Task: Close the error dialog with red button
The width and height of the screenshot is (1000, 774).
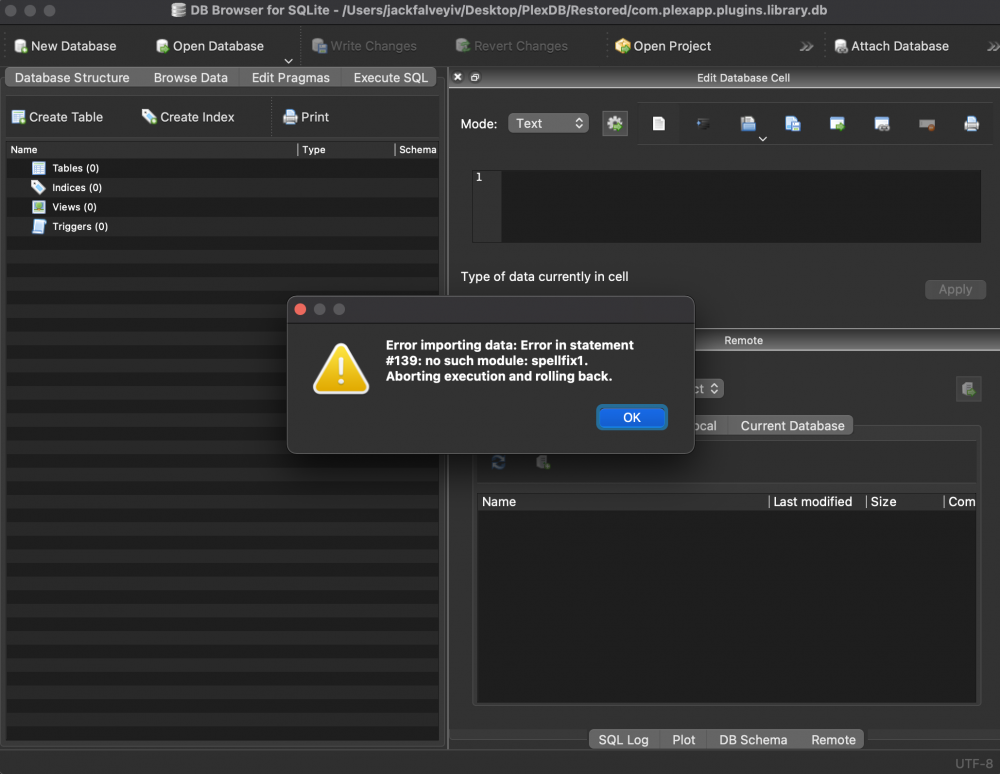Action: [x=300, y=309]
